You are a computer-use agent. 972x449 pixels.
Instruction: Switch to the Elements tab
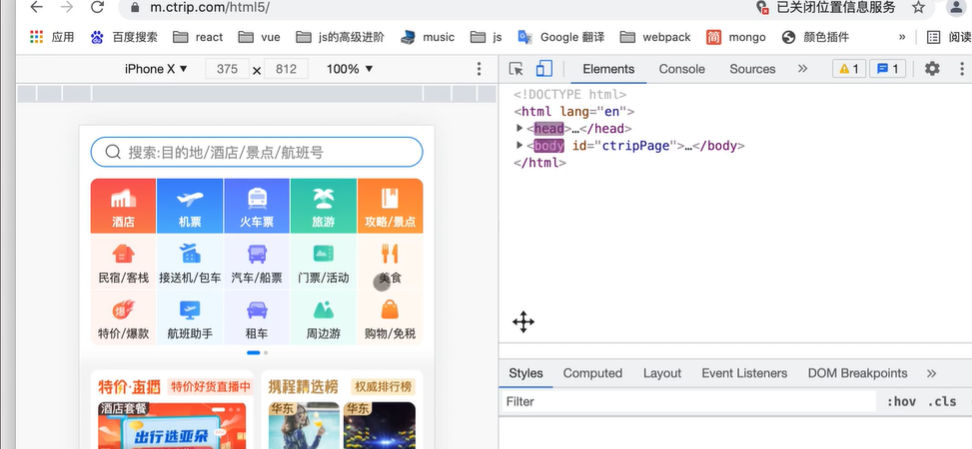click(609, 69)
